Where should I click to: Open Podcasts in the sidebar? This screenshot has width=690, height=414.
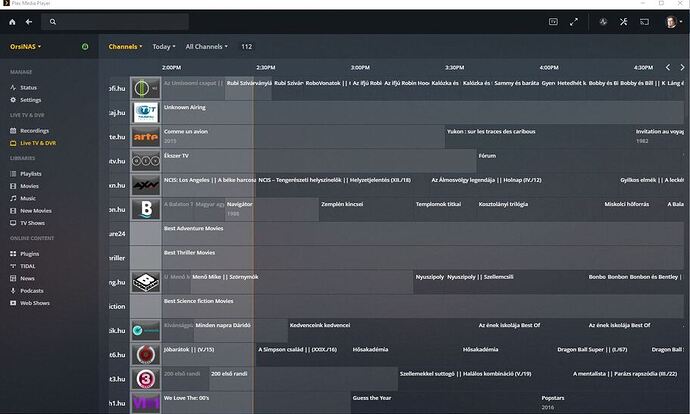coord(32,291)
